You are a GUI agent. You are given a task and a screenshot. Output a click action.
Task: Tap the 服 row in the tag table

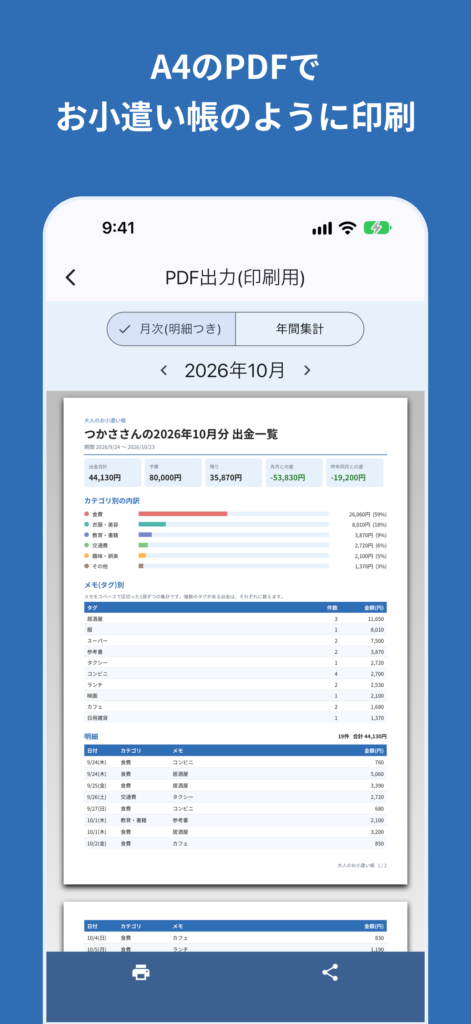235,630
